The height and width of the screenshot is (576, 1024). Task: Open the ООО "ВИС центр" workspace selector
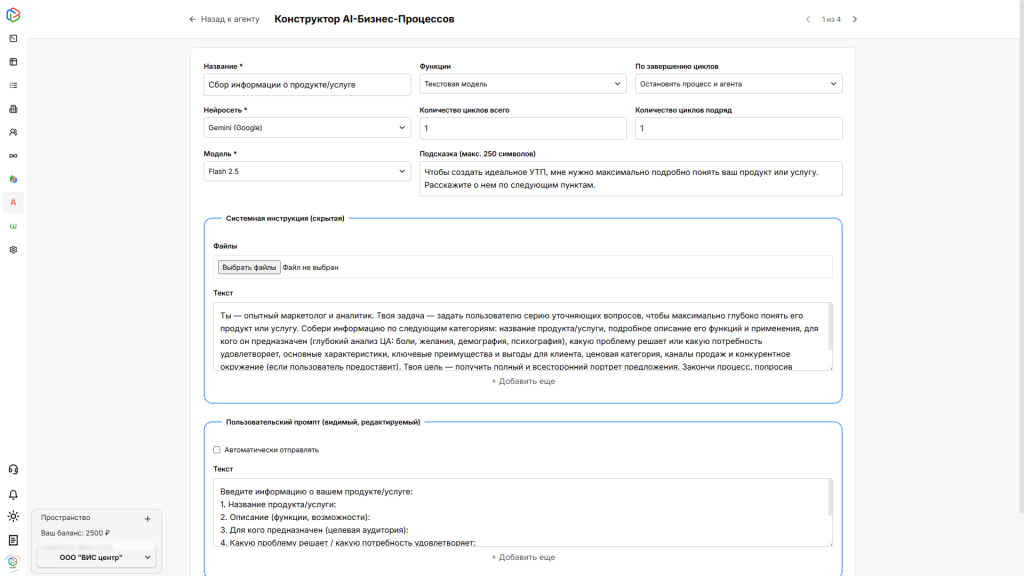click(x=97, y=557)
